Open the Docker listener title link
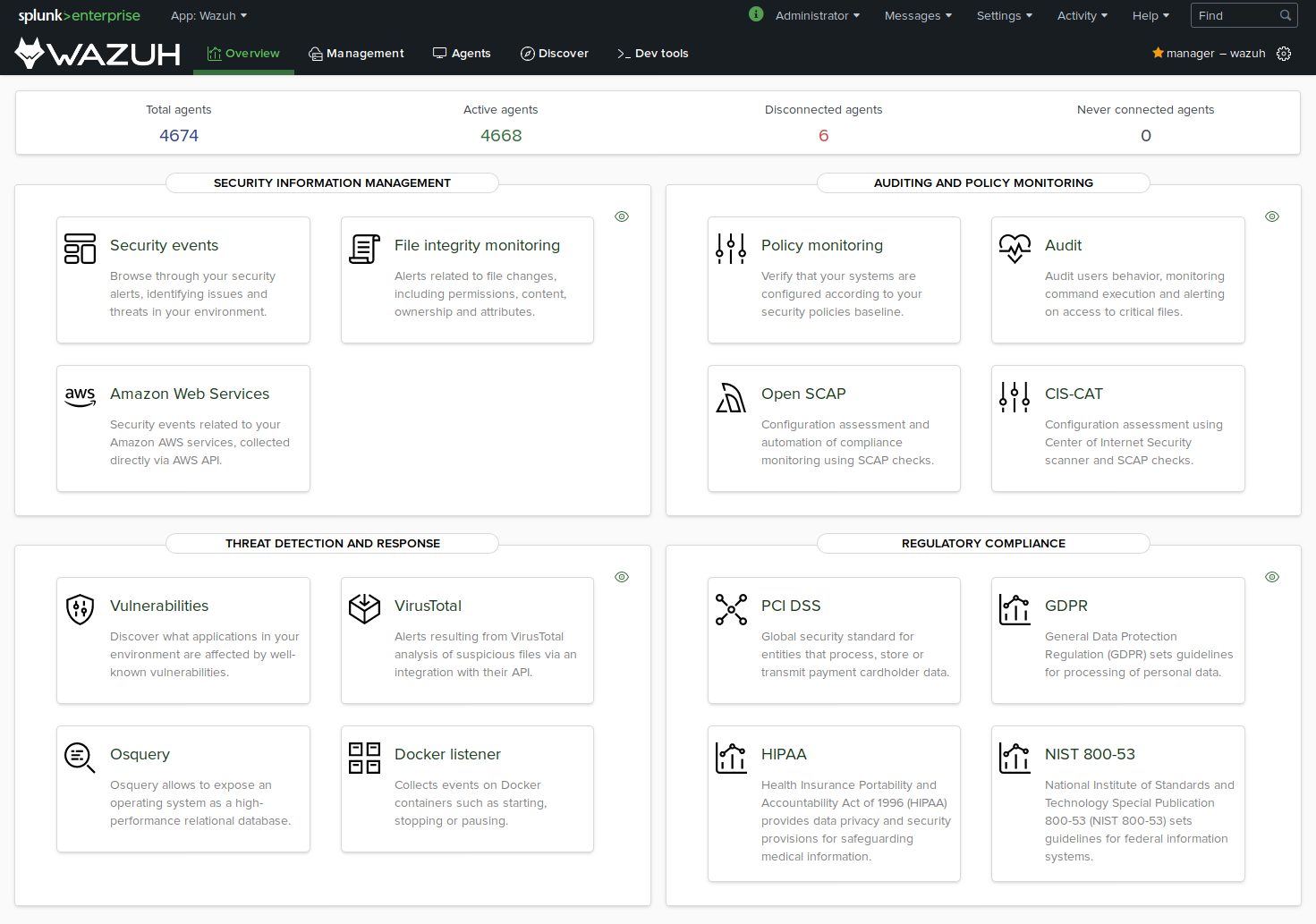This screenshot has width=1316, height=924. tap(447, 754)
